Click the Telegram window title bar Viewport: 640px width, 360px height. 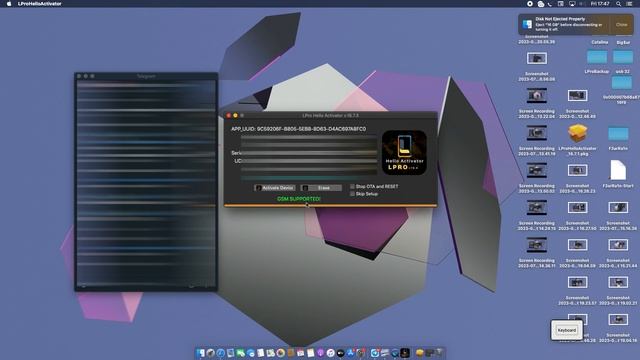point(146,76)
